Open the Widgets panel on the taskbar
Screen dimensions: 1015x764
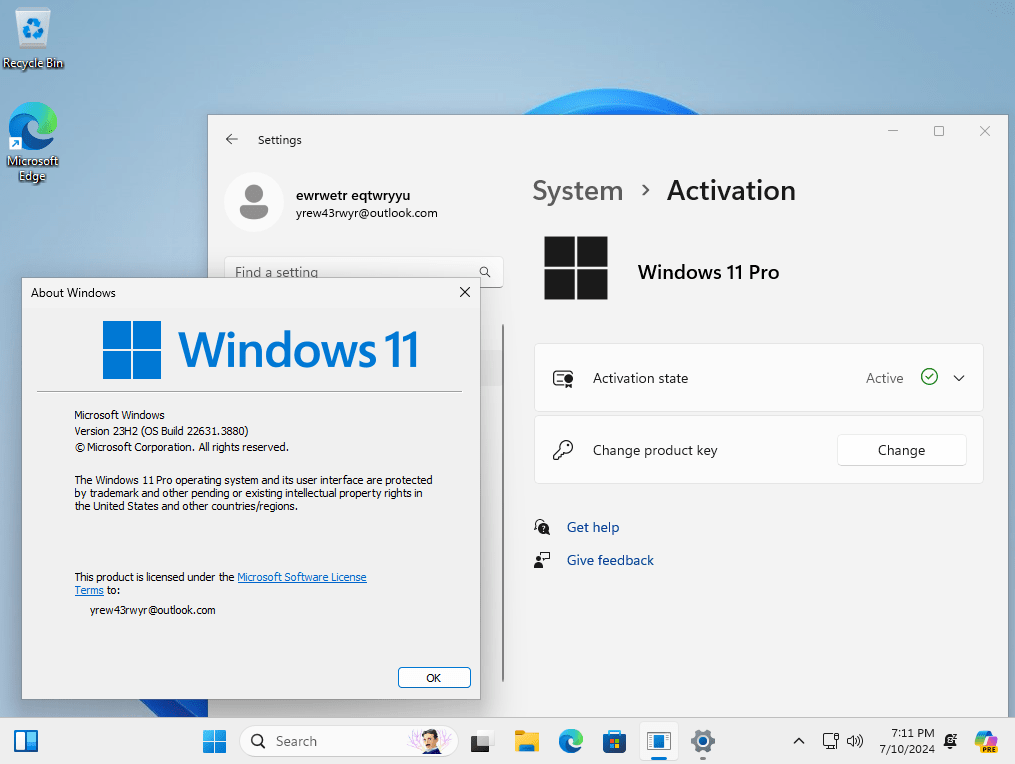point(26,741)
